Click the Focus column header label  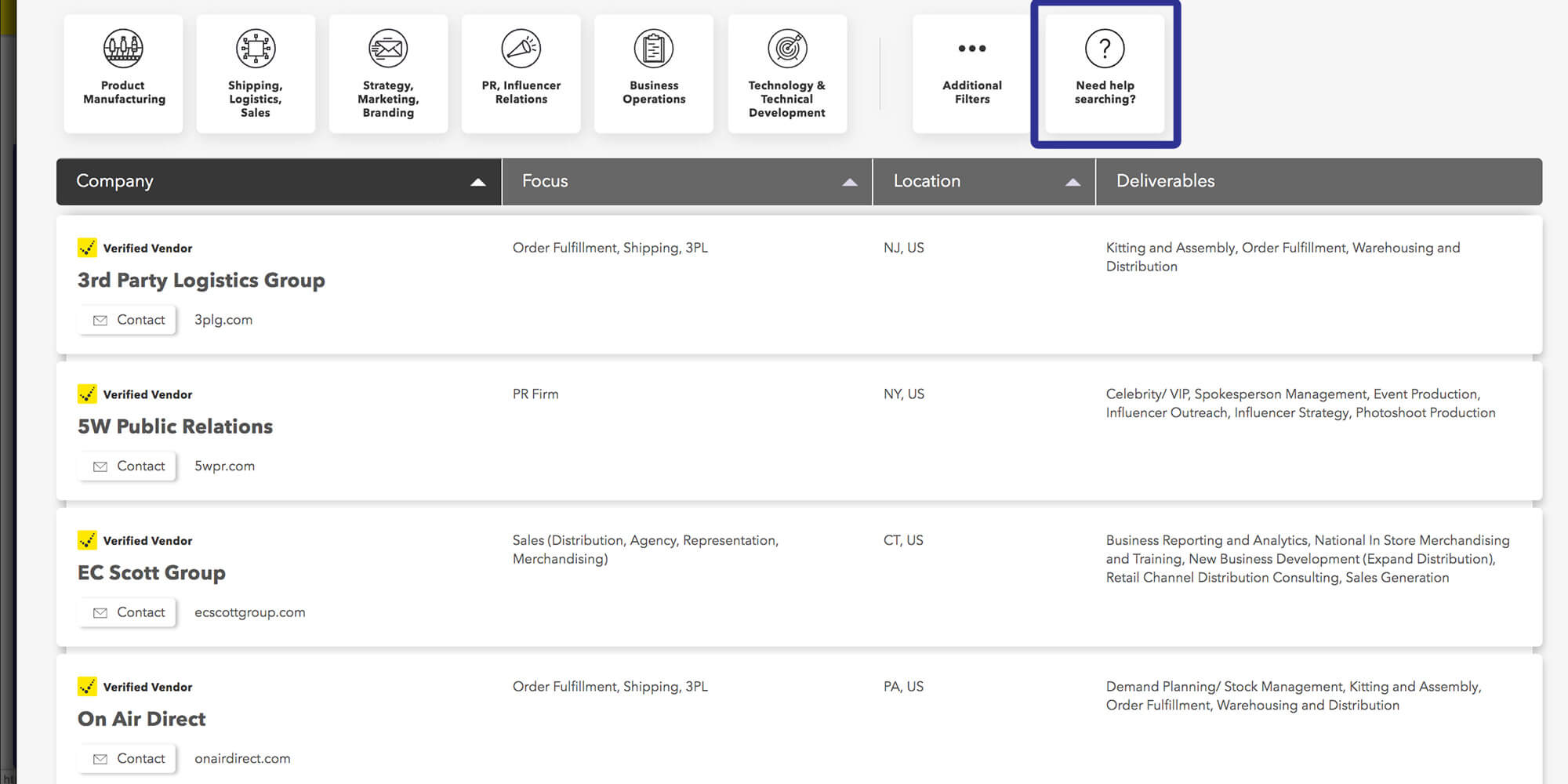pos(545,181)
